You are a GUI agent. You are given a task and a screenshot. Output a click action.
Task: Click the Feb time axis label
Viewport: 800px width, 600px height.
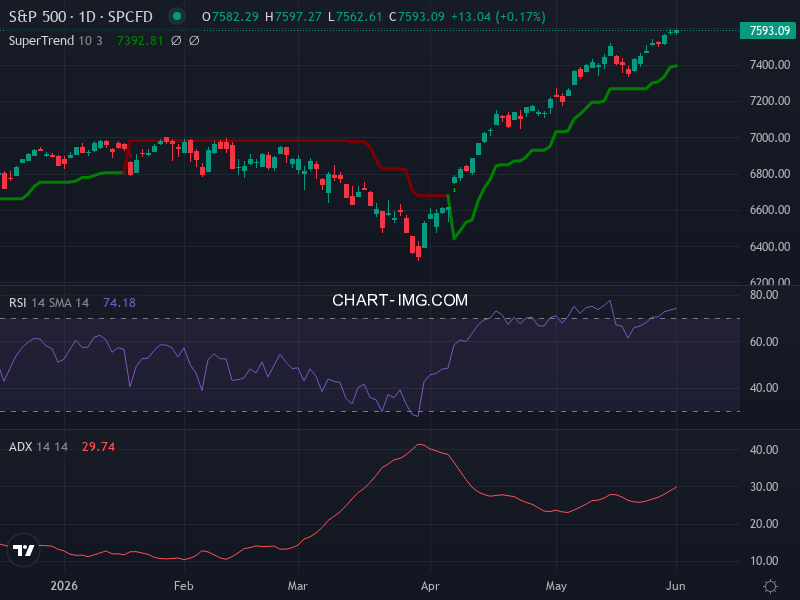[x=184, y=586]
